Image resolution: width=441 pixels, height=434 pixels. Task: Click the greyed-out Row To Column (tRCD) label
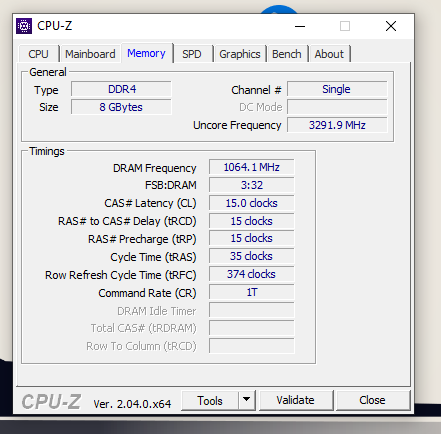(141, 347)
